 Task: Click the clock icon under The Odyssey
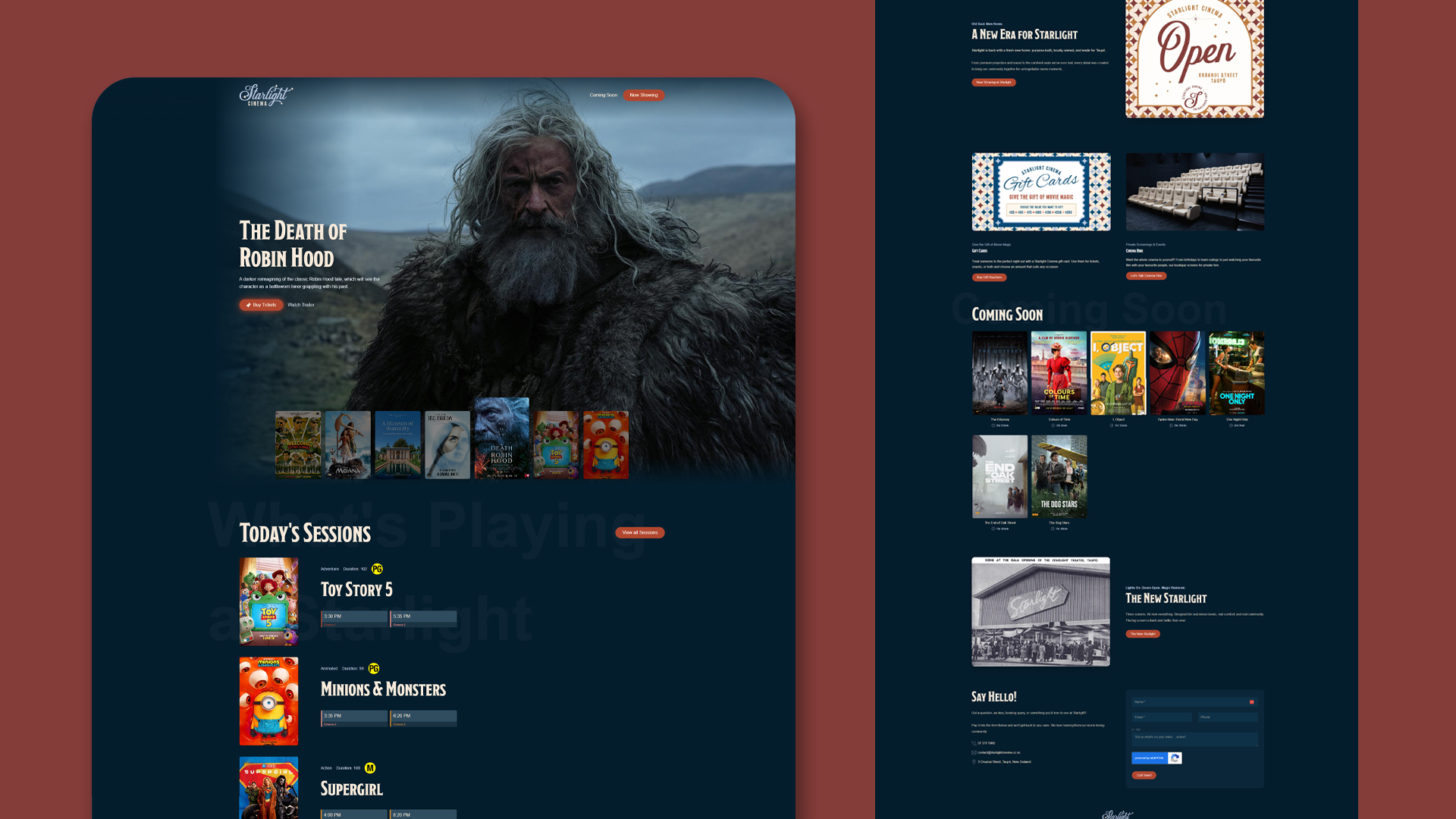point(993,425)
